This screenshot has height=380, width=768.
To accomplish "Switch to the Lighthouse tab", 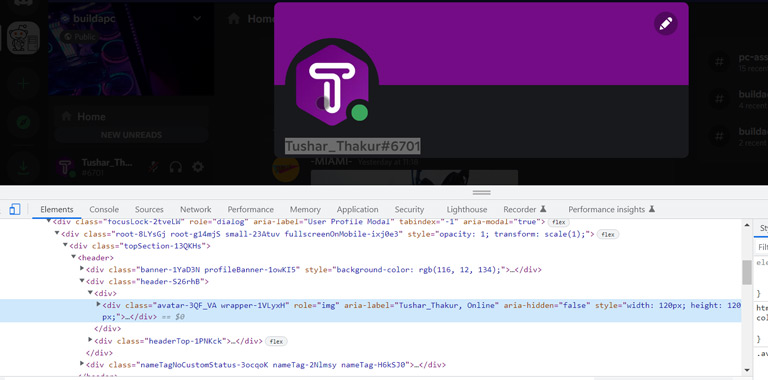I will click(467, 209).
